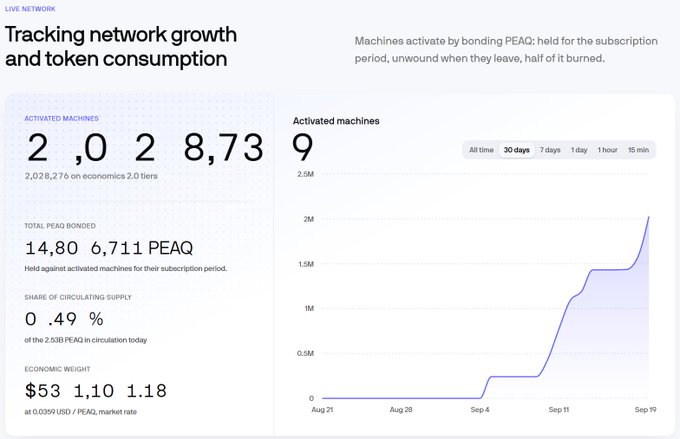Viewport: 680px width, 439px height.
Task: Click the 0.5M axis label
Action: click(x=305, y=353)
